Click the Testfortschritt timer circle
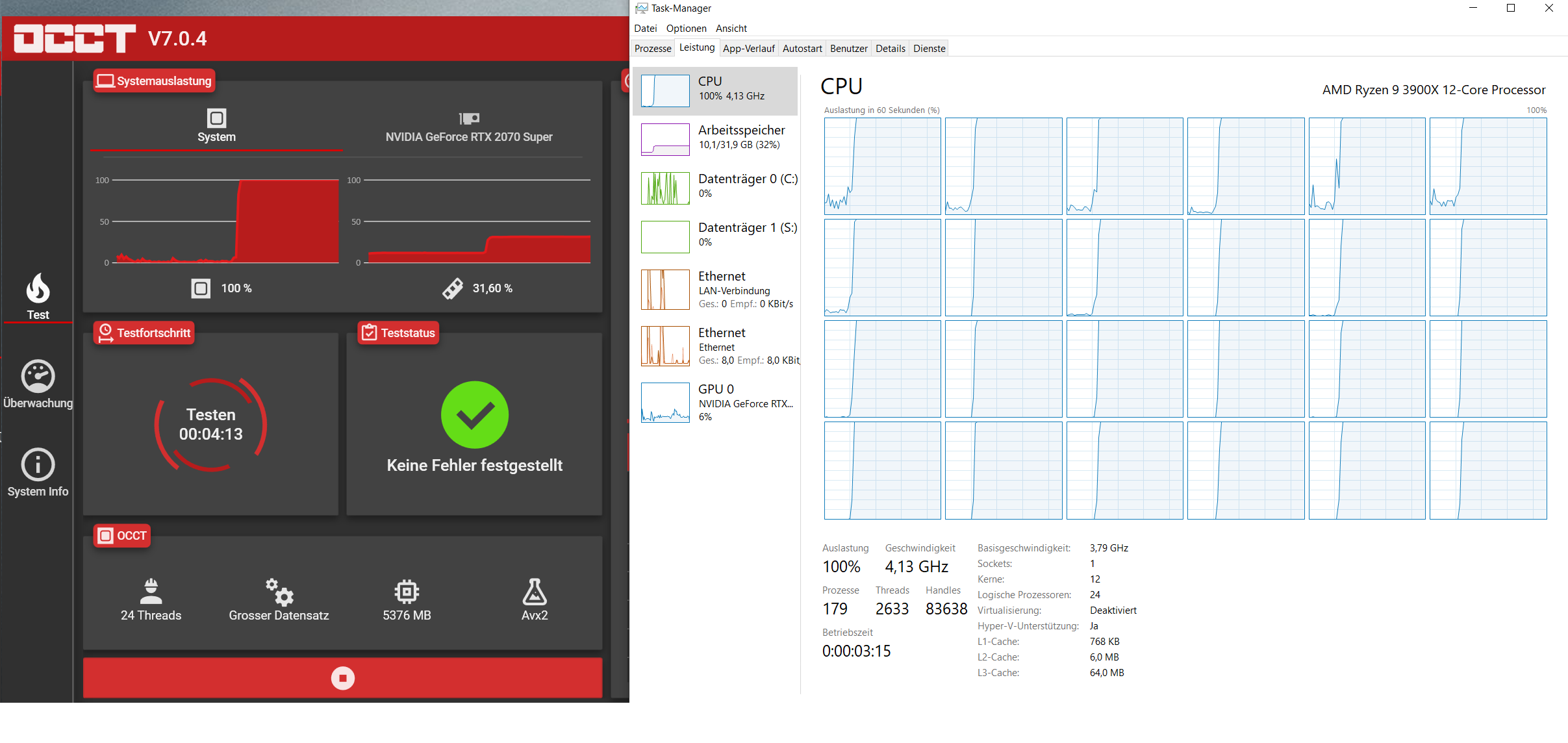This screenshot has width=1568, height=743. [211, 425]
